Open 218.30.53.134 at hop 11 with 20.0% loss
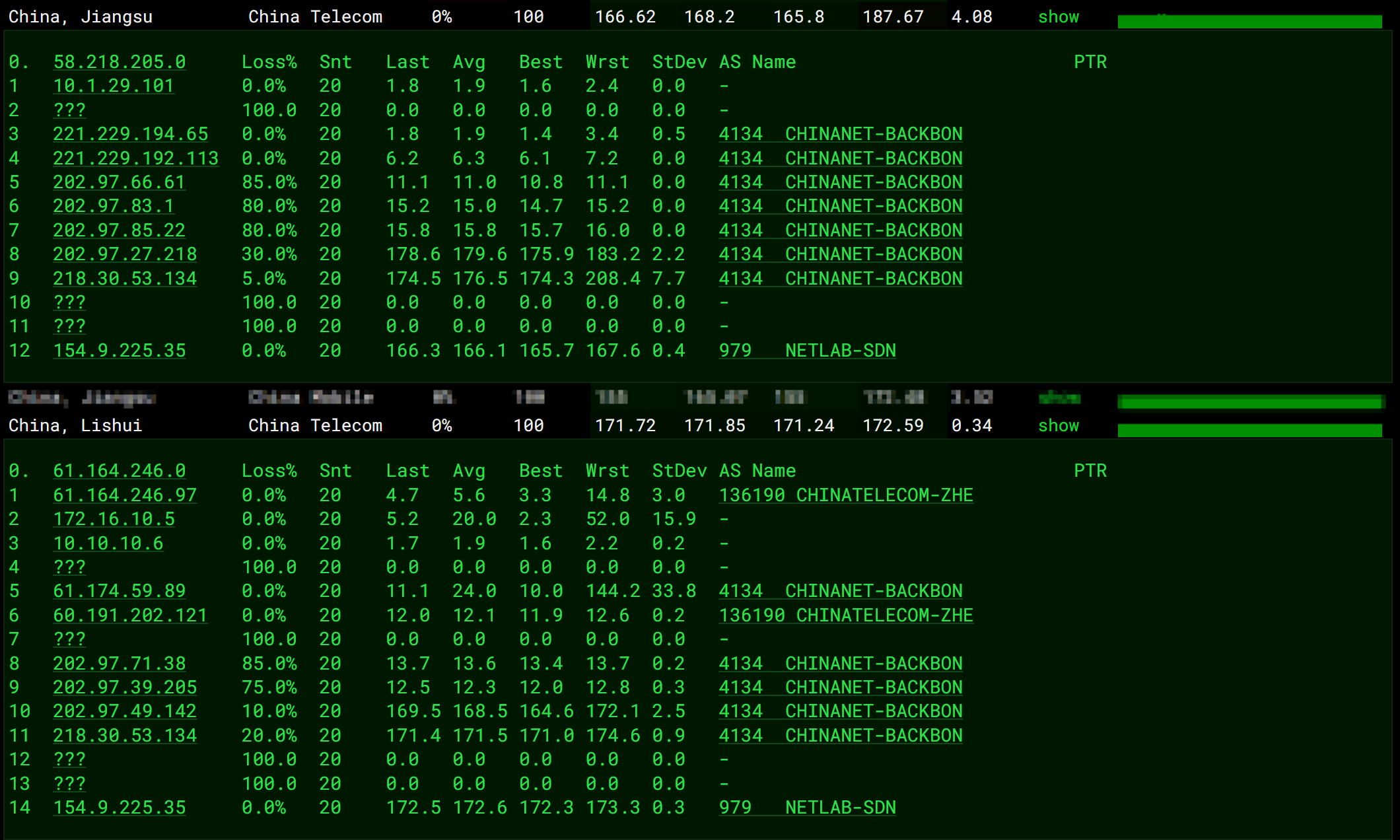This screenshot has height=840, width=1400. 125,736
